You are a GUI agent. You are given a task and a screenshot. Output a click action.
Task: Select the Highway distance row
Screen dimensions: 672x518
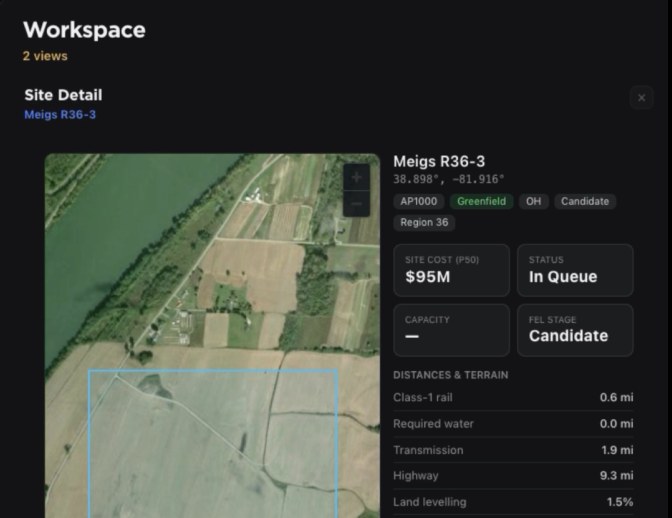click(513, 476)
